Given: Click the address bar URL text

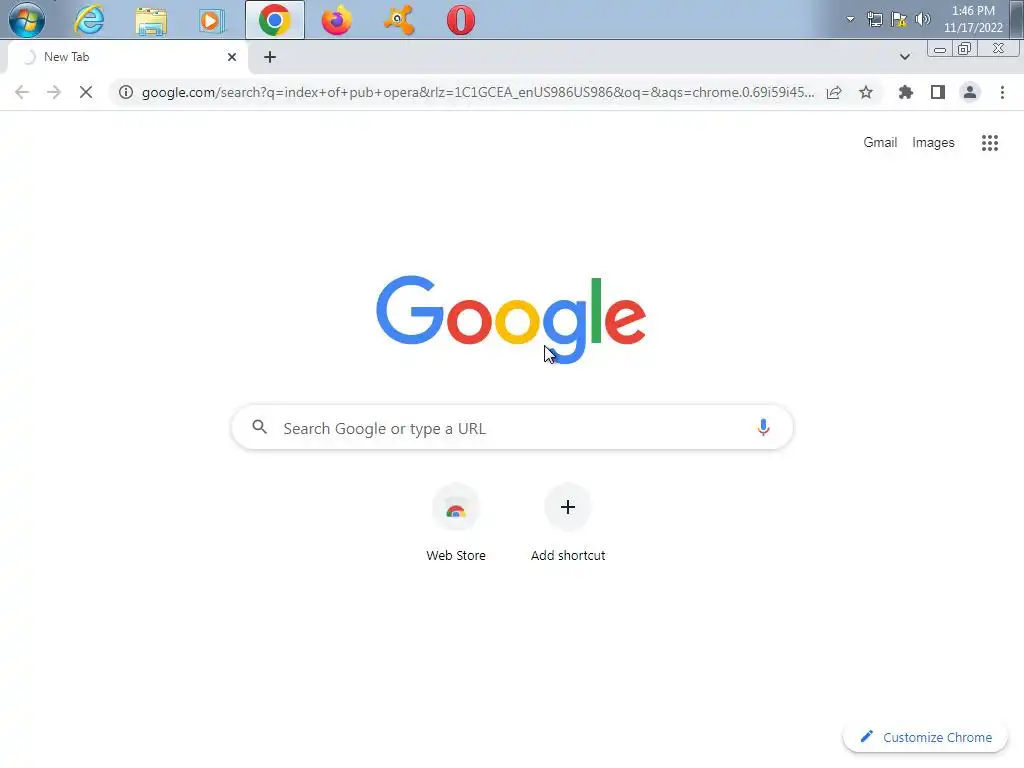Looking at the screenshot, I should [478, 92].
